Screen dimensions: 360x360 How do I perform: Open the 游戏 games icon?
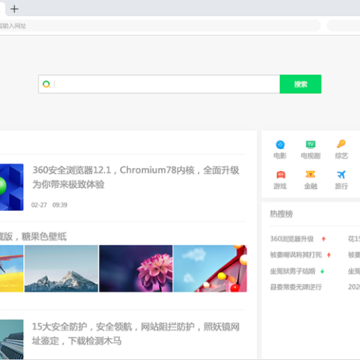coord(280,174)
